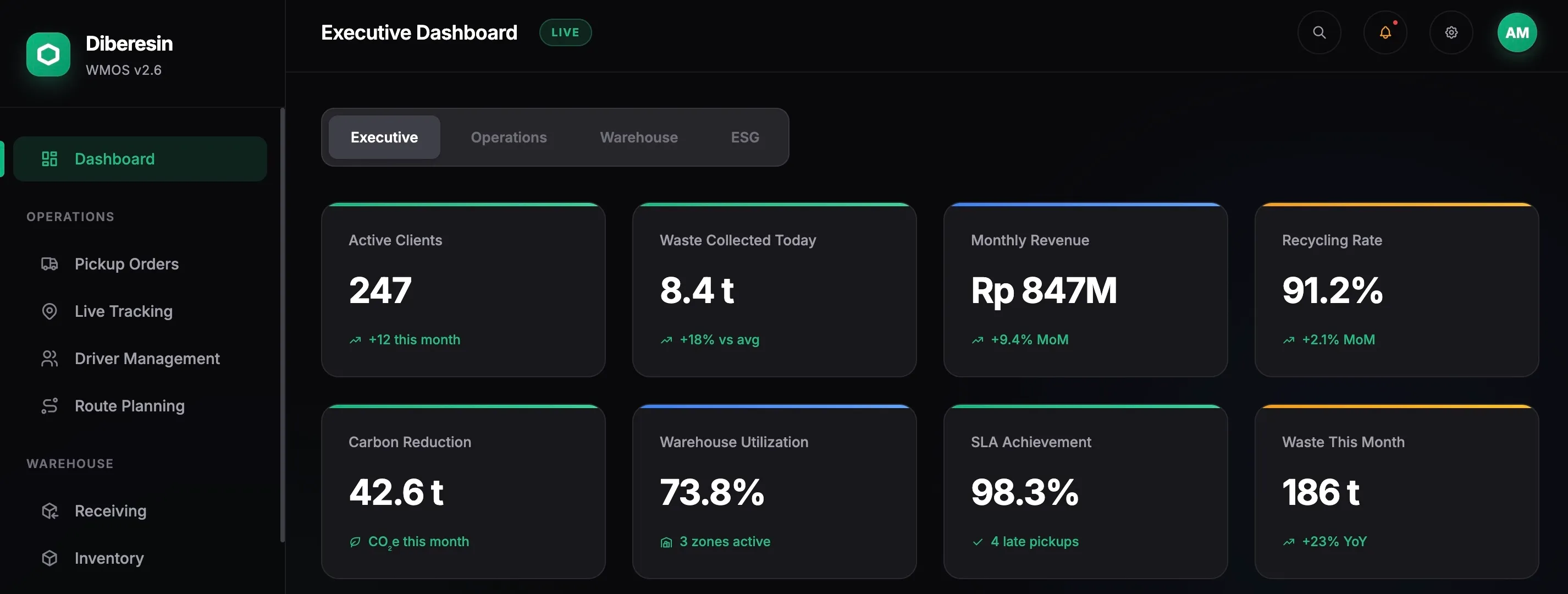Open the SLA Achievement card
Viewport: 1568px width, 594px height.
coord(1085,491)
